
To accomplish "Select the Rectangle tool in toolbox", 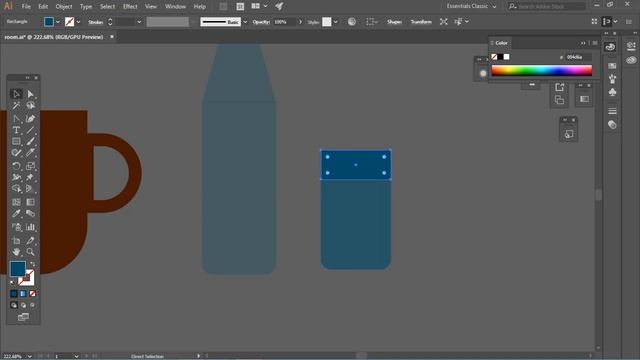I will (16, 142).
